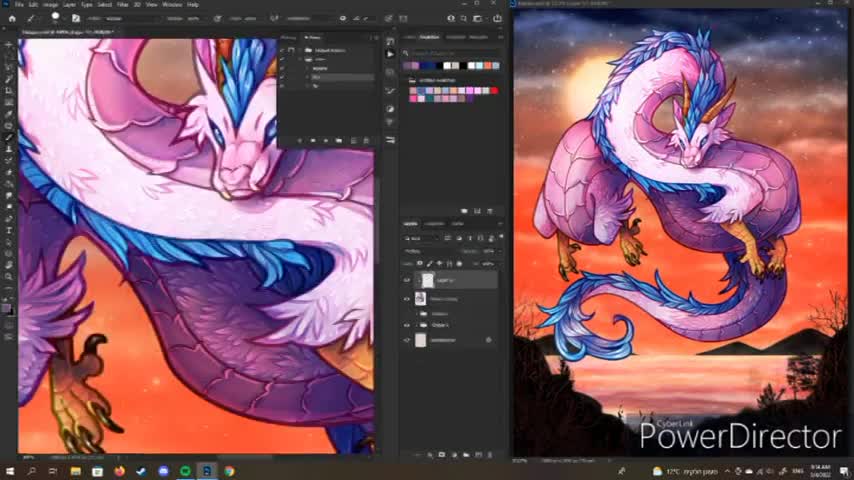Select the Crop tool

pos(9,90)
